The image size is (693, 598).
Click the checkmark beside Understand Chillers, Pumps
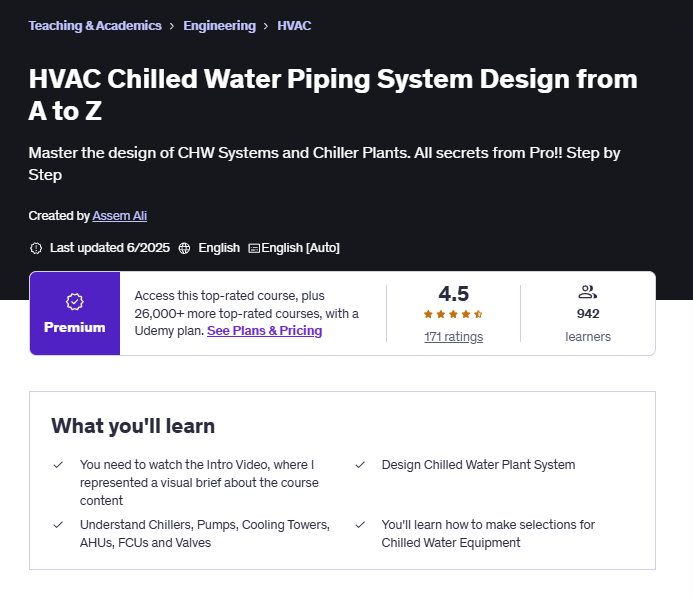(x=58, y=525)
